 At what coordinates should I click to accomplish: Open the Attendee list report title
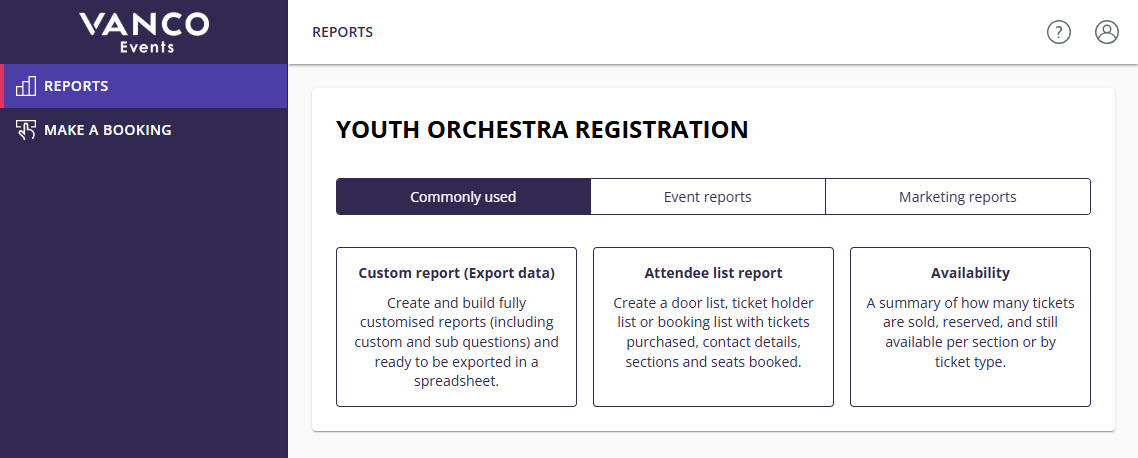[713, 273]
